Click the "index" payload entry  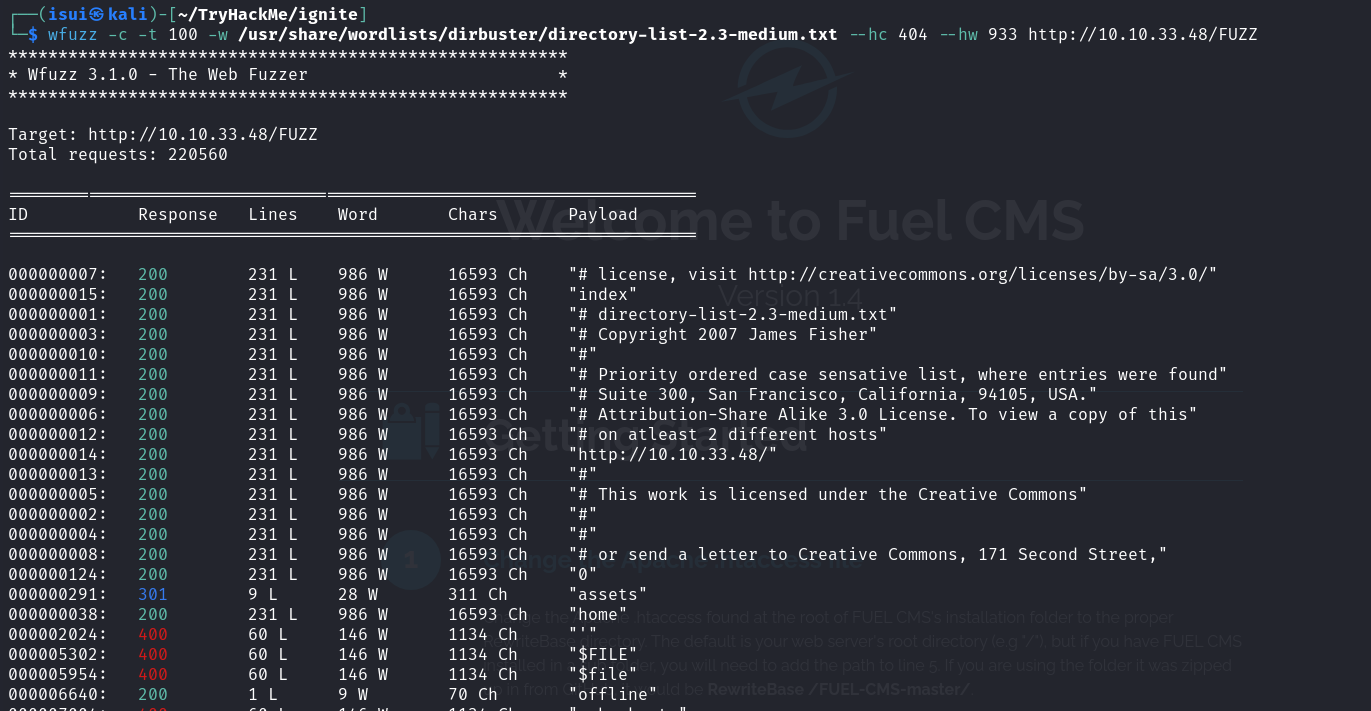coord(602,294)
